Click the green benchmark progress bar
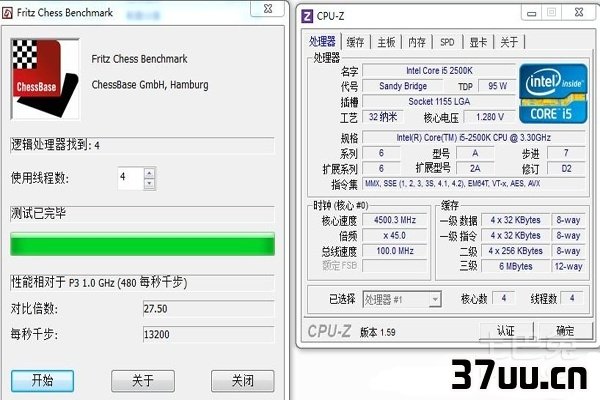Screen dimensions: 600x400 (x=142, y=244)
